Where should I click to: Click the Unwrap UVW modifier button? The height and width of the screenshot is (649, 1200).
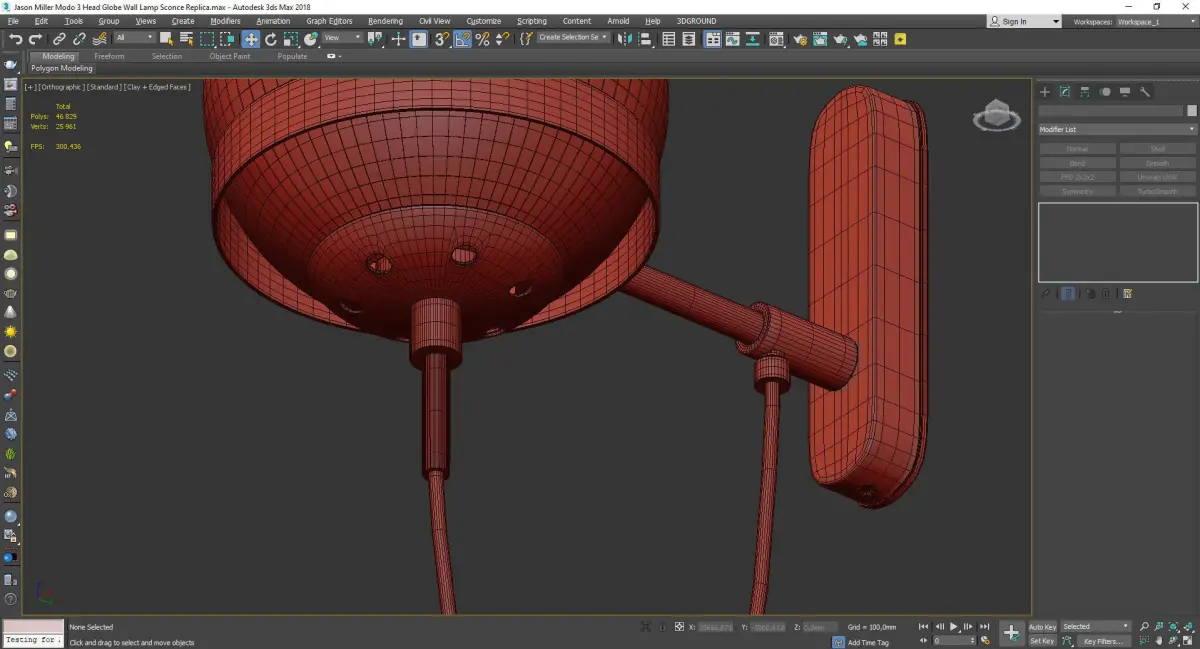click(x=1157, y=177)
